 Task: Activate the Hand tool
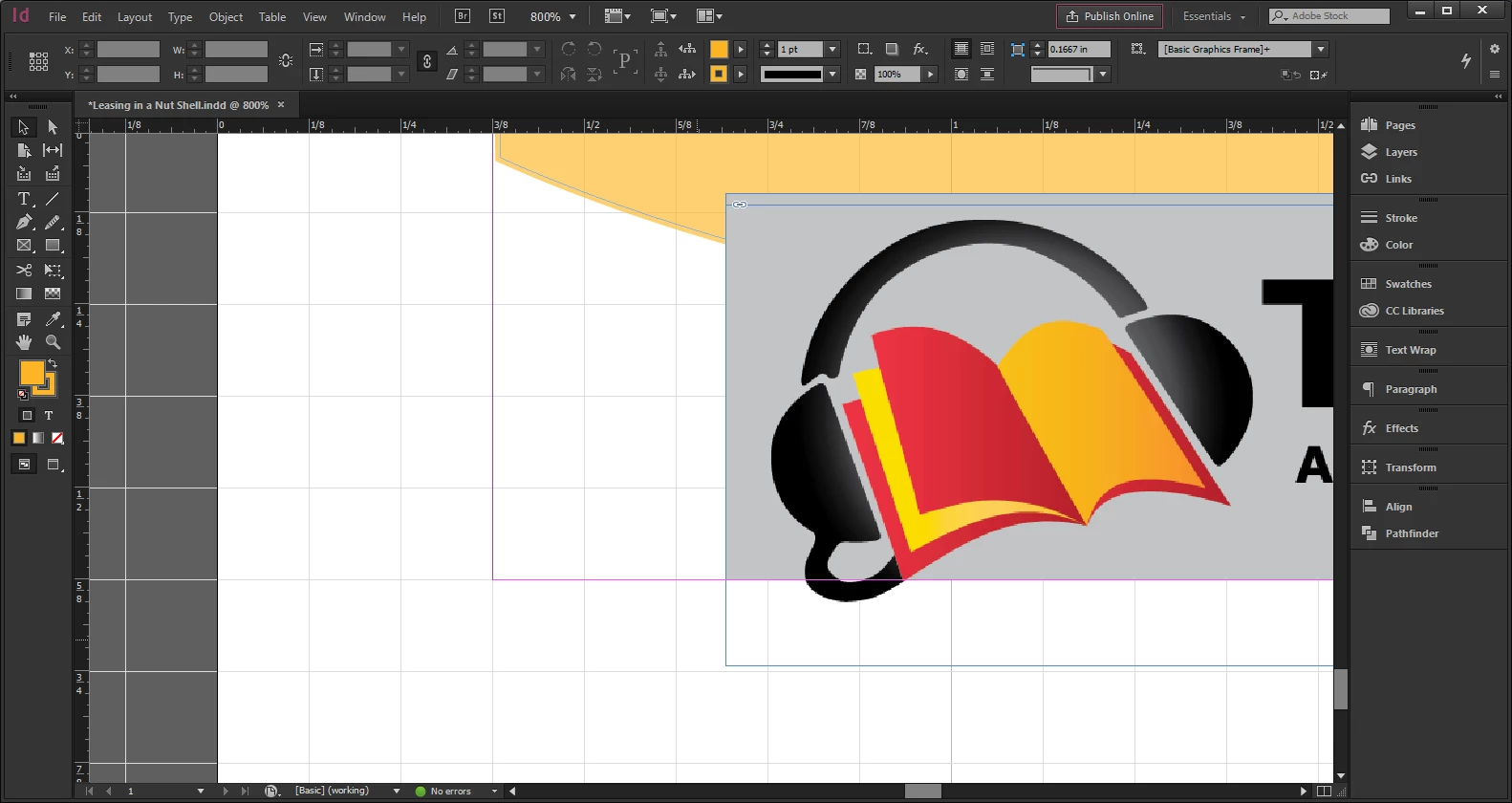click(x=24, y=342)
